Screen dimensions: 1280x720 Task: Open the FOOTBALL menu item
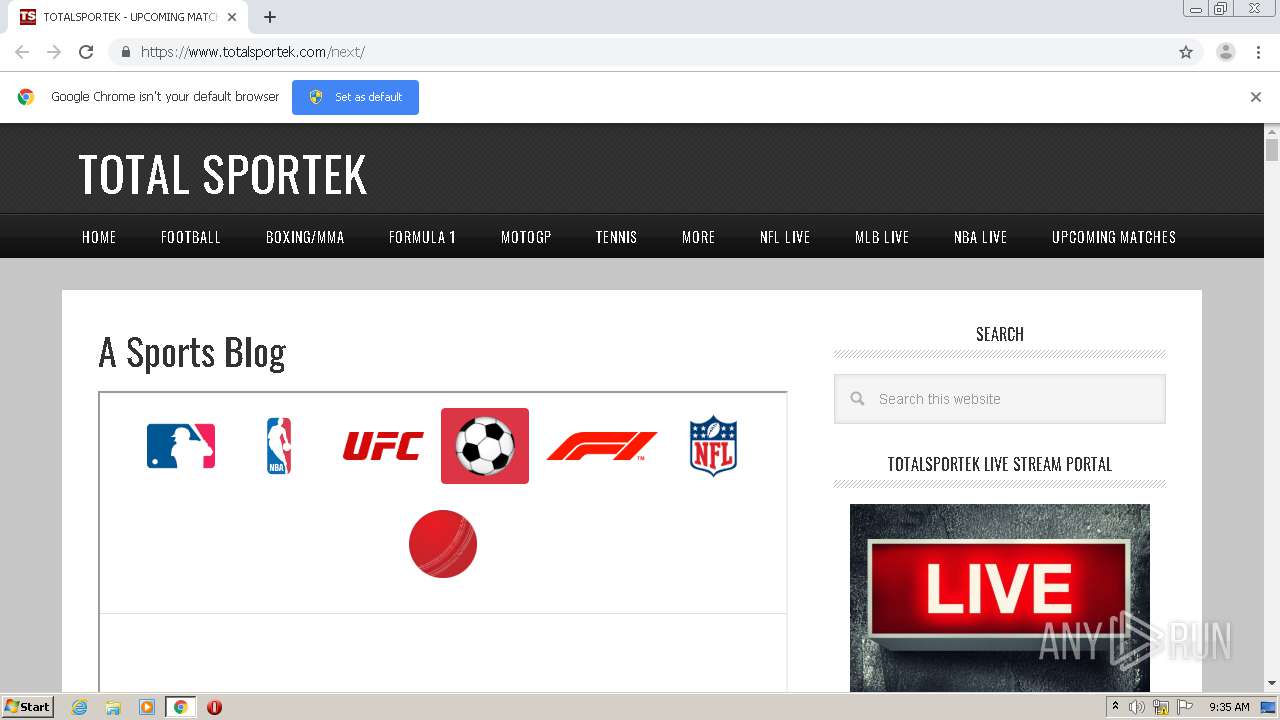[x=191, y=237]
